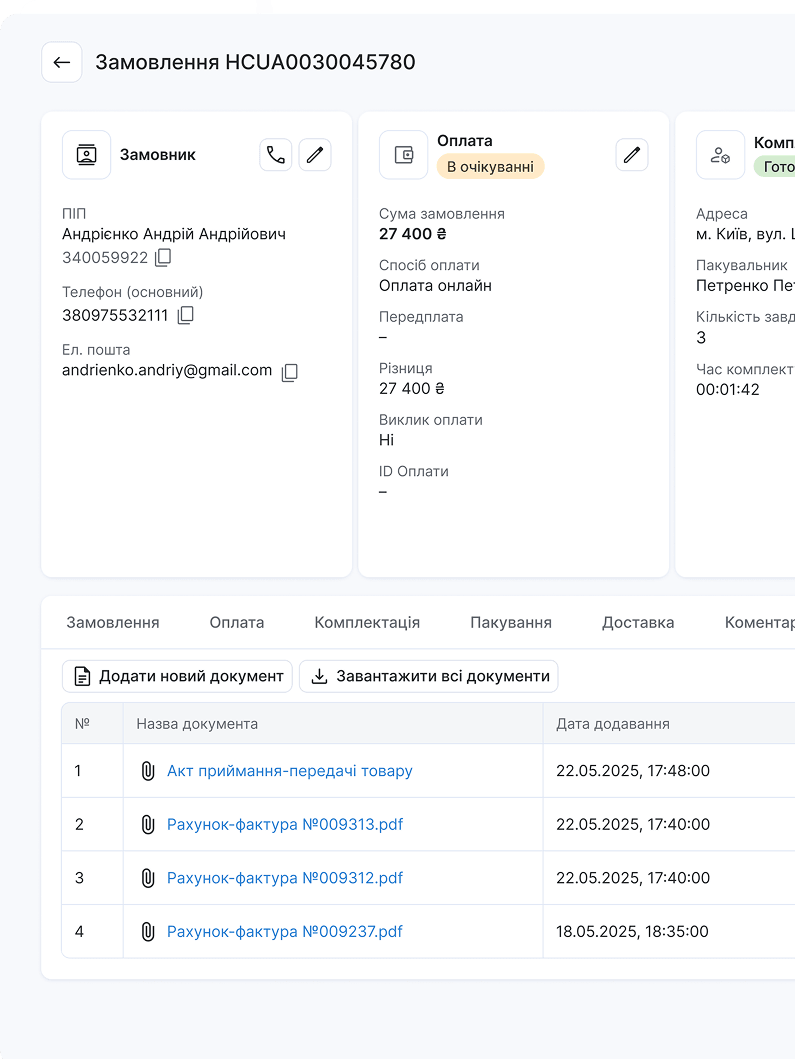This screenshot has height=1059, width=795.
Task: Select the Доставка tab
Action: click(638, 623)
